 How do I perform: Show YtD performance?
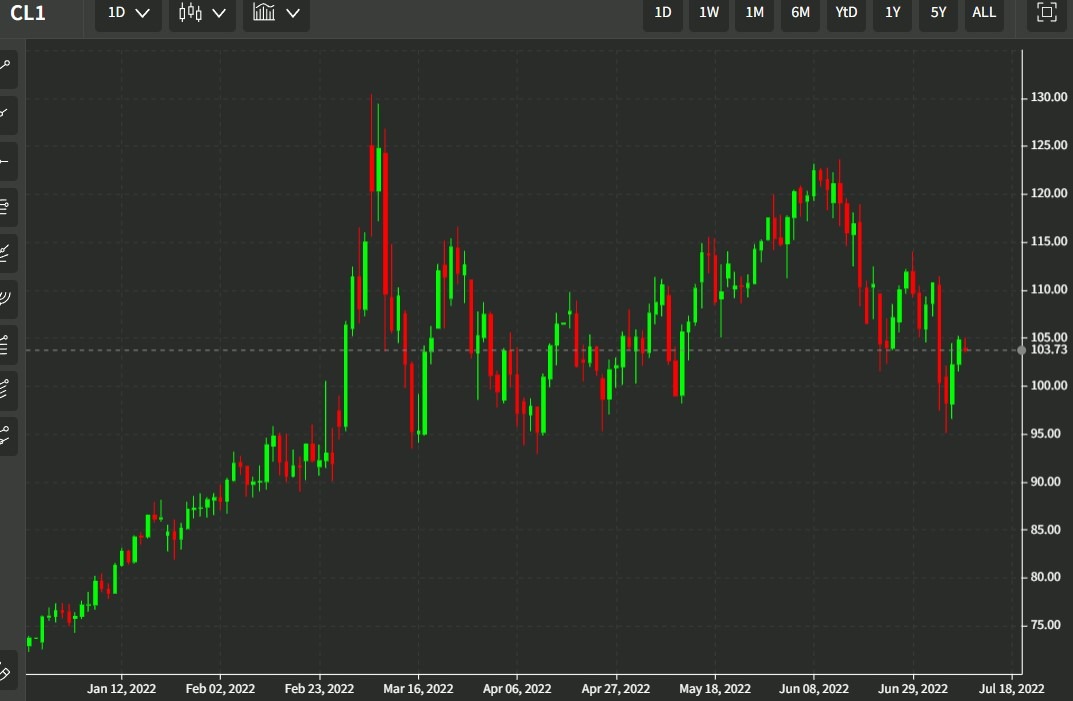(845, 14)
